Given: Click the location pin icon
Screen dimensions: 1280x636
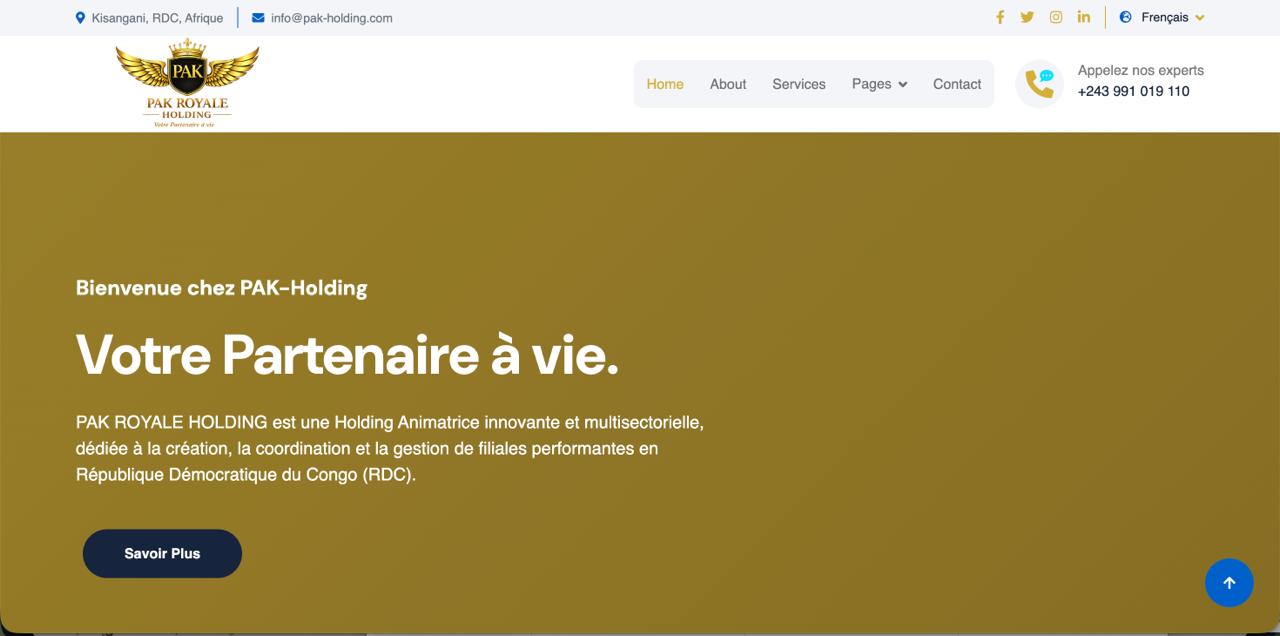Looking at the screenshot, I should [x=80, y=18].
